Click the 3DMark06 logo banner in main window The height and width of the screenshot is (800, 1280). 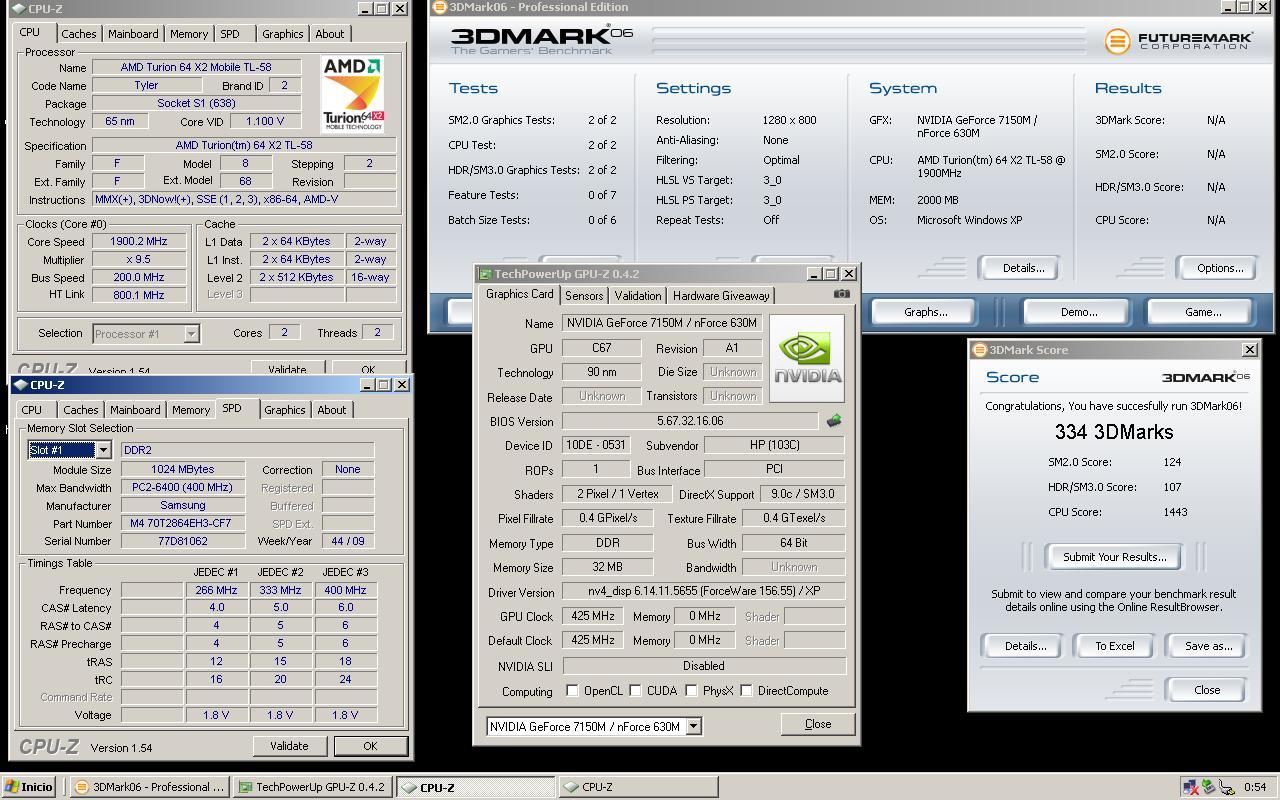click(542, 39)
